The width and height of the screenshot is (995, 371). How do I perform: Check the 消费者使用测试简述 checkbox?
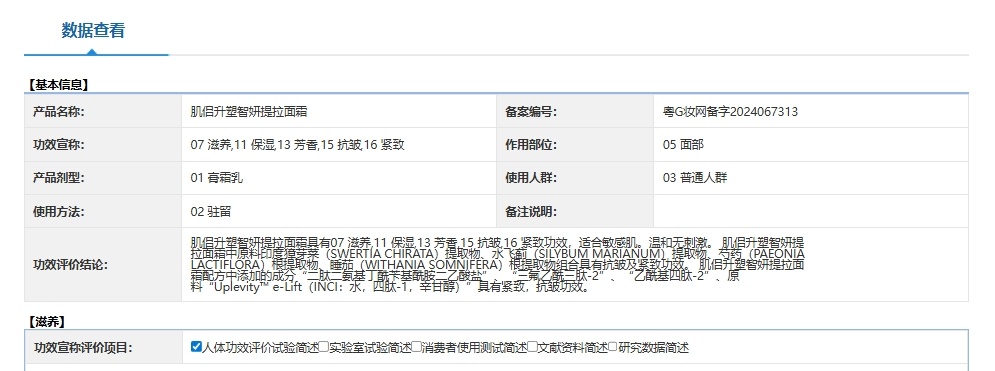pos(416,347)
